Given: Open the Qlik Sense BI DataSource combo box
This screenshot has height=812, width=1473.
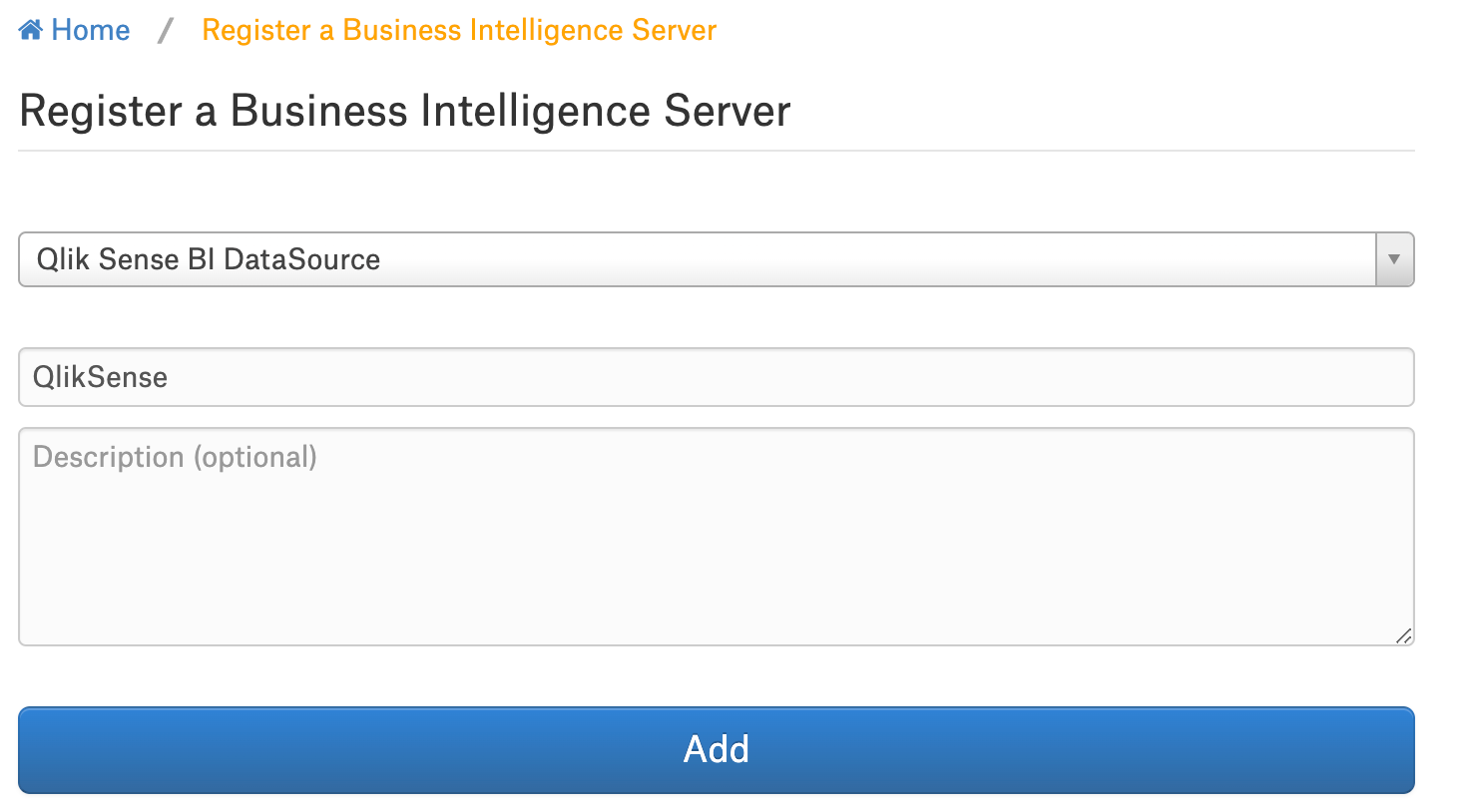Looking at the screenshot, I should click(x=717, y=259).
